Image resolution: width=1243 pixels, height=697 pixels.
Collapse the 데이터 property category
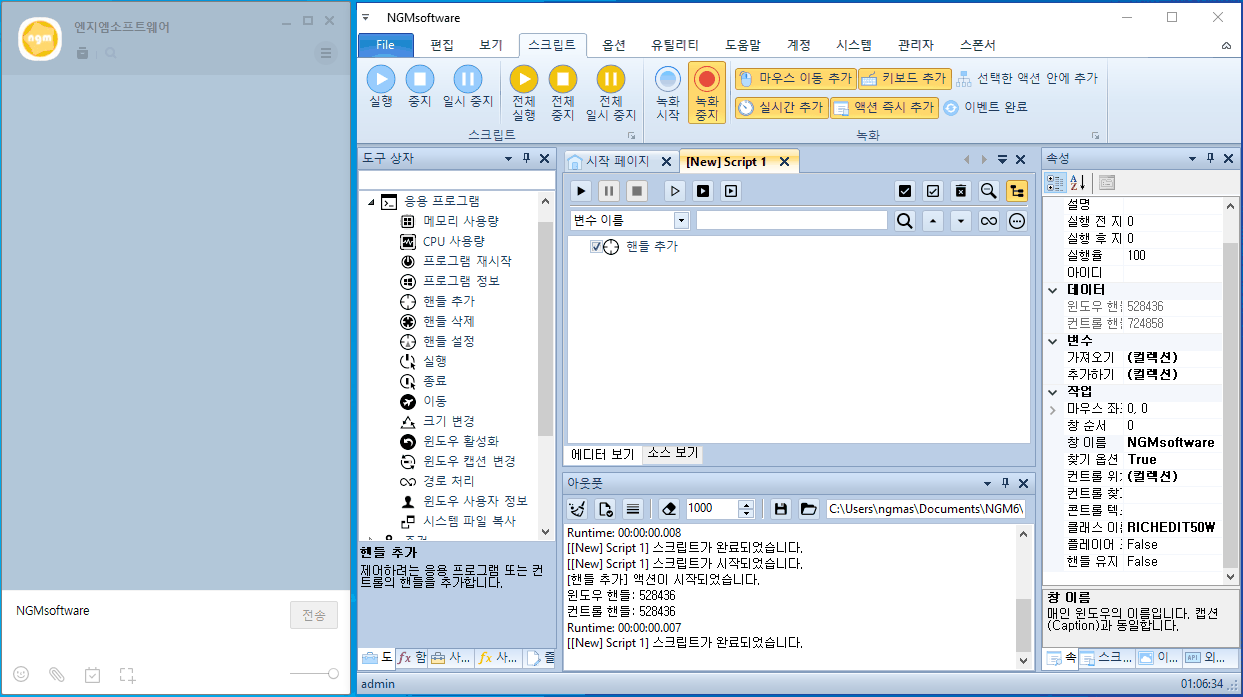point(1052,290)
